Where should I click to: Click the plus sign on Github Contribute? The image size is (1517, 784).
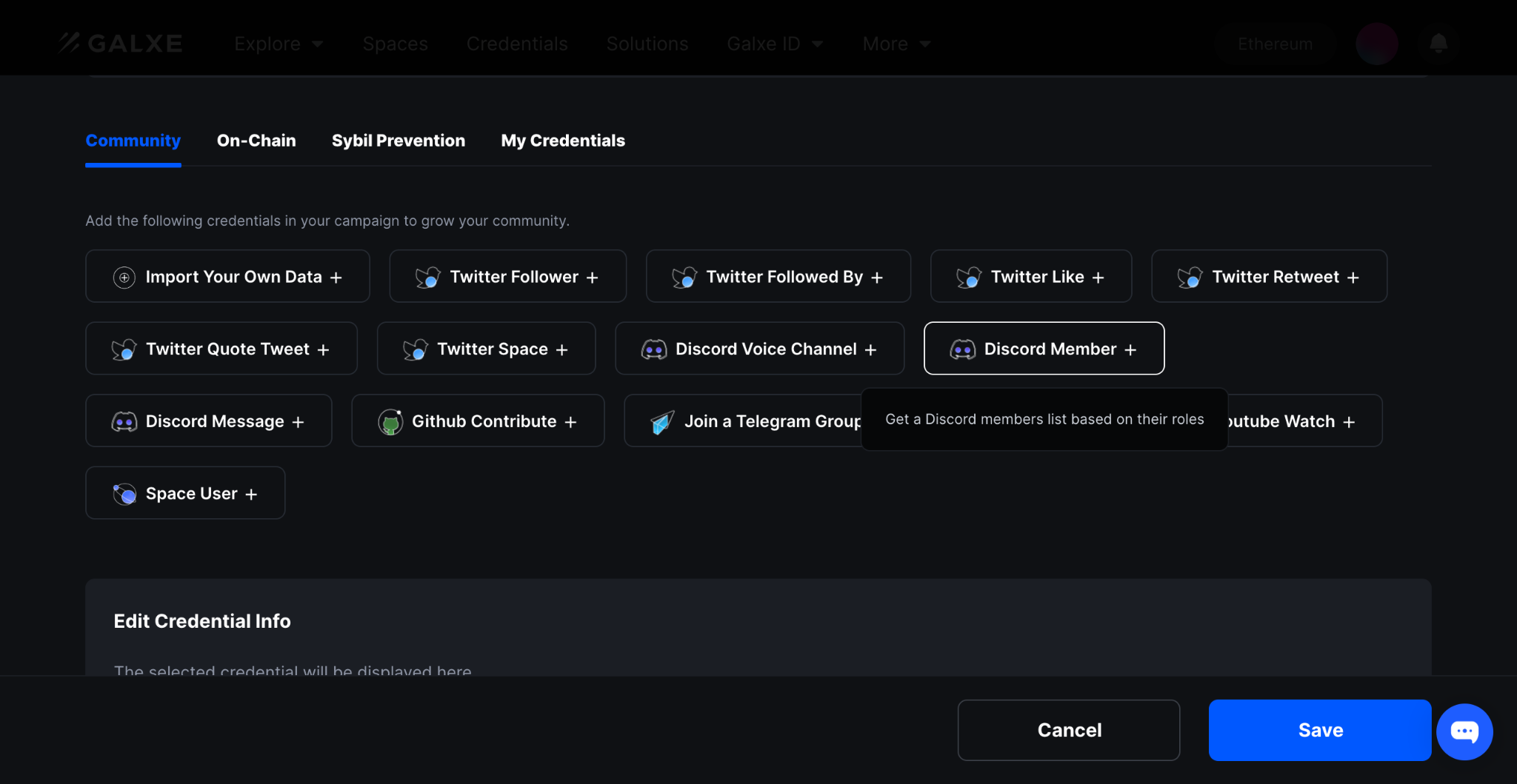[570, 422]
